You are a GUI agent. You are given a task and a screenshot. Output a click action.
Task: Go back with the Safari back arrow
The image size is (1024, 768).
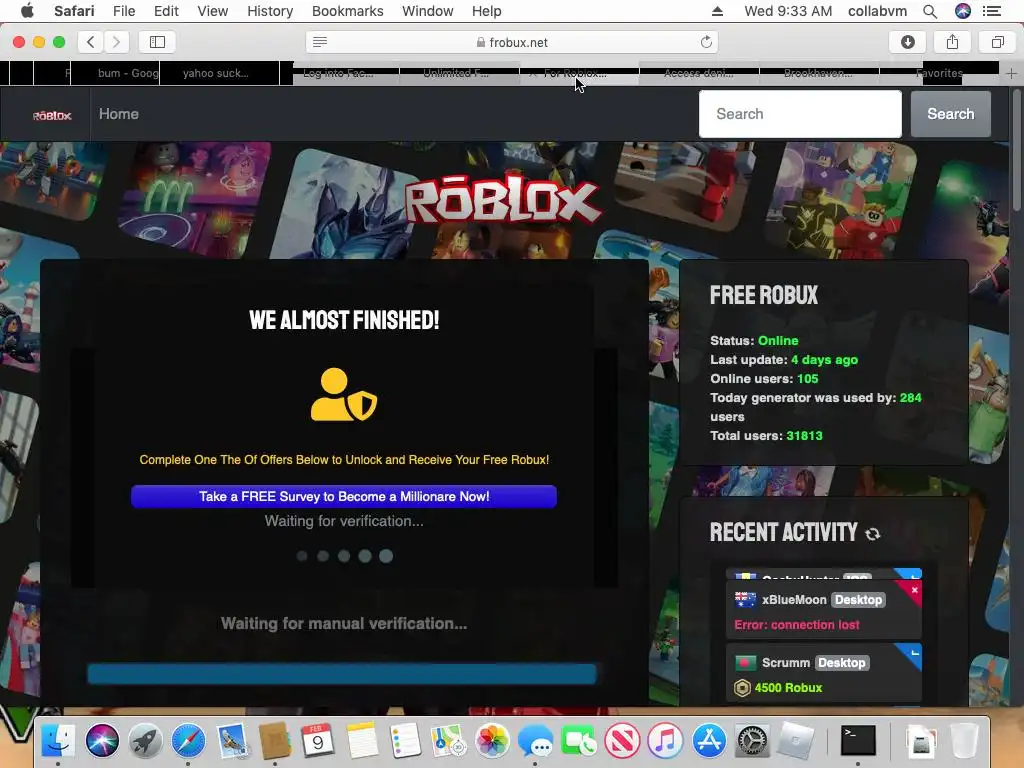pos(91,42)
